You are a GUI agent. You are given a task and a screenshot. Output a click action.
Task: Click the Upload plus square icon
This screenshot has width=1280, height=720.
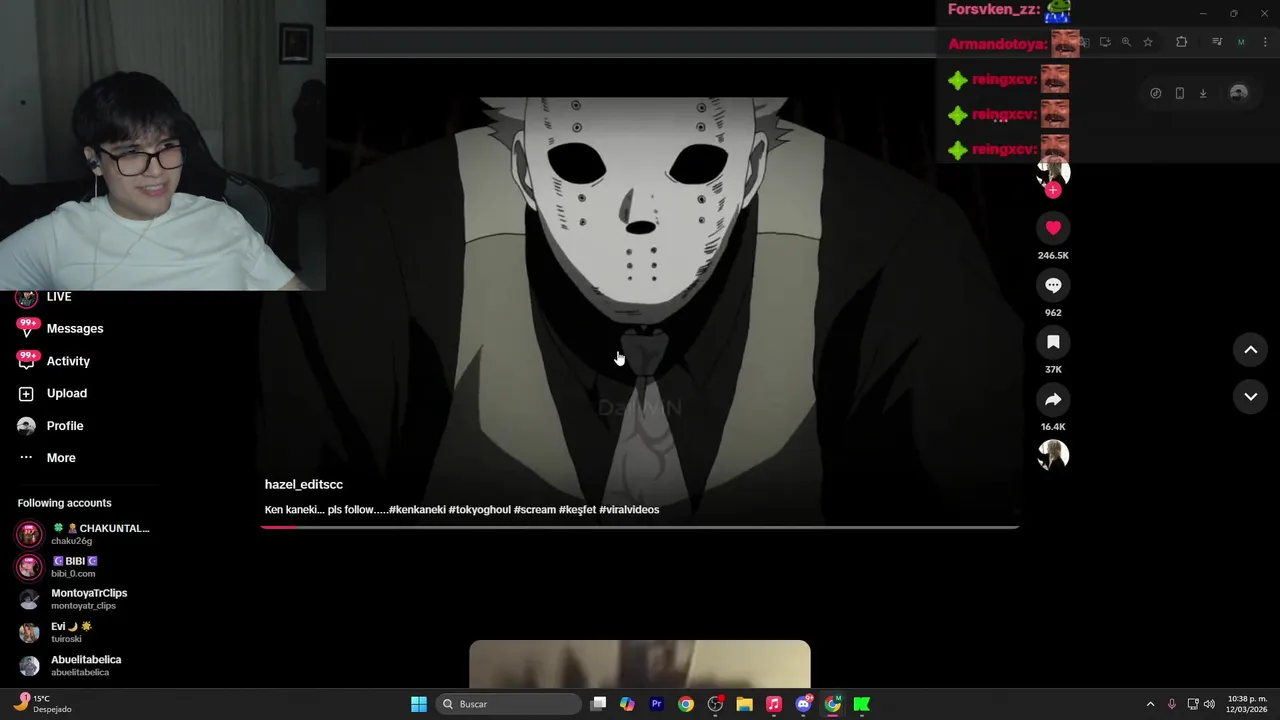tap(27, 394)
